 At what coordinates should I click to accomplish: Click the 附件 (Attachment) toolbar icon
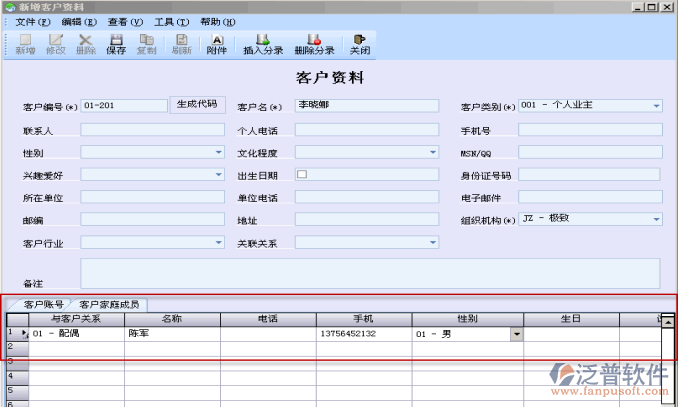[217, 44]
